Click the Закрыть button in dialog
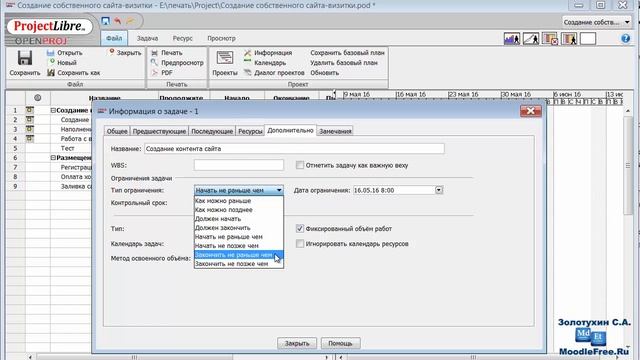Image resolution: width=640 pixels, height=360 pixels. tap(297, 343)
